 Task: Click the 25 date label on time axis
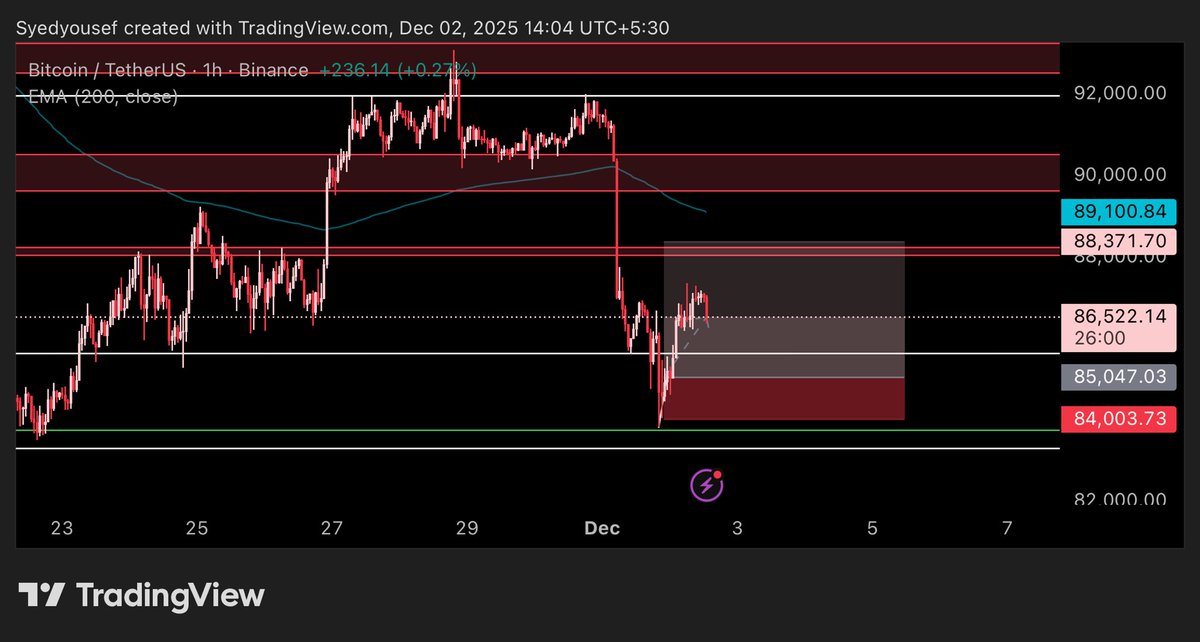click(197, 527)
